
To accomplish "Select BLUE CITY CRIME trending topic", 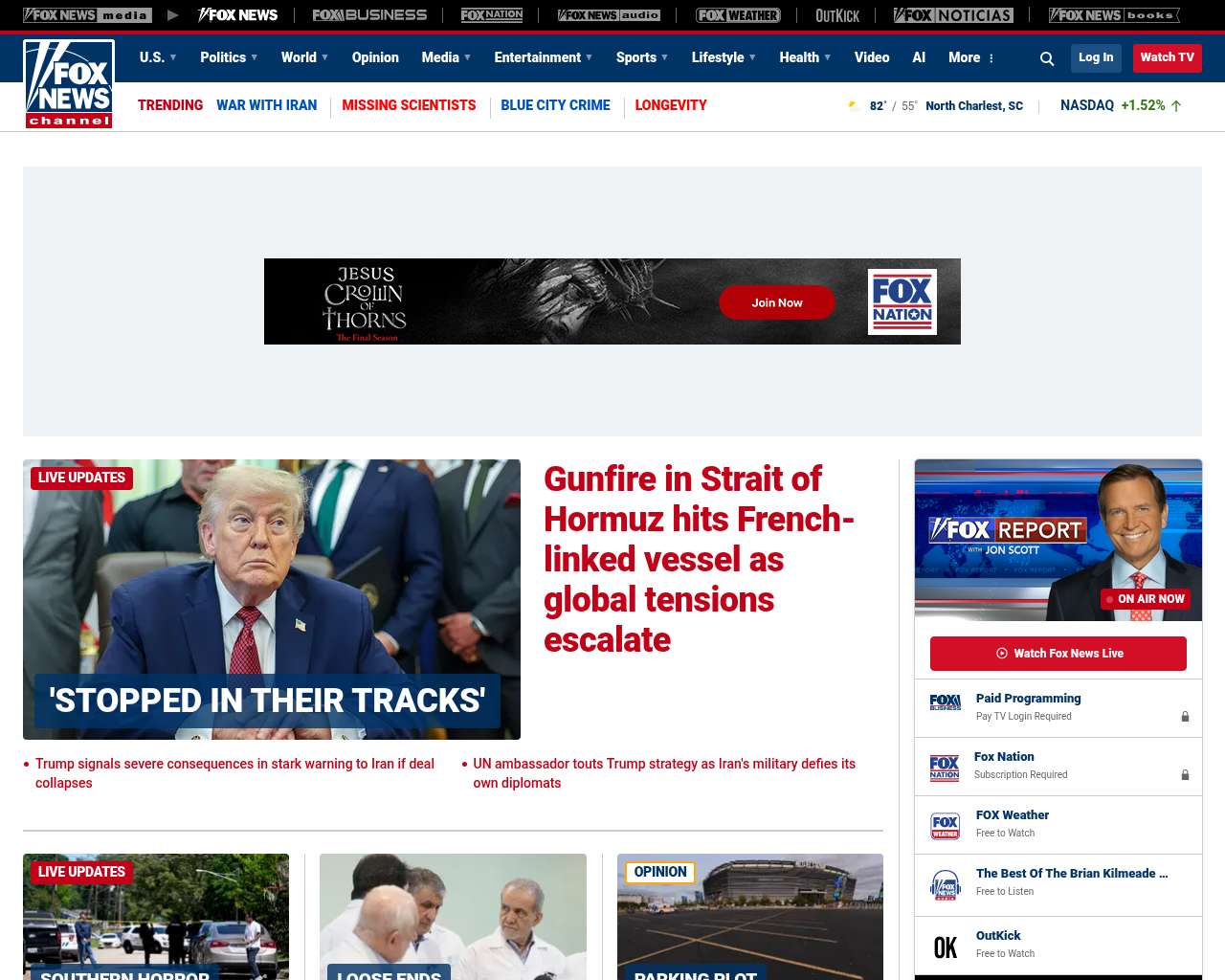I will [x=555, y=105].
